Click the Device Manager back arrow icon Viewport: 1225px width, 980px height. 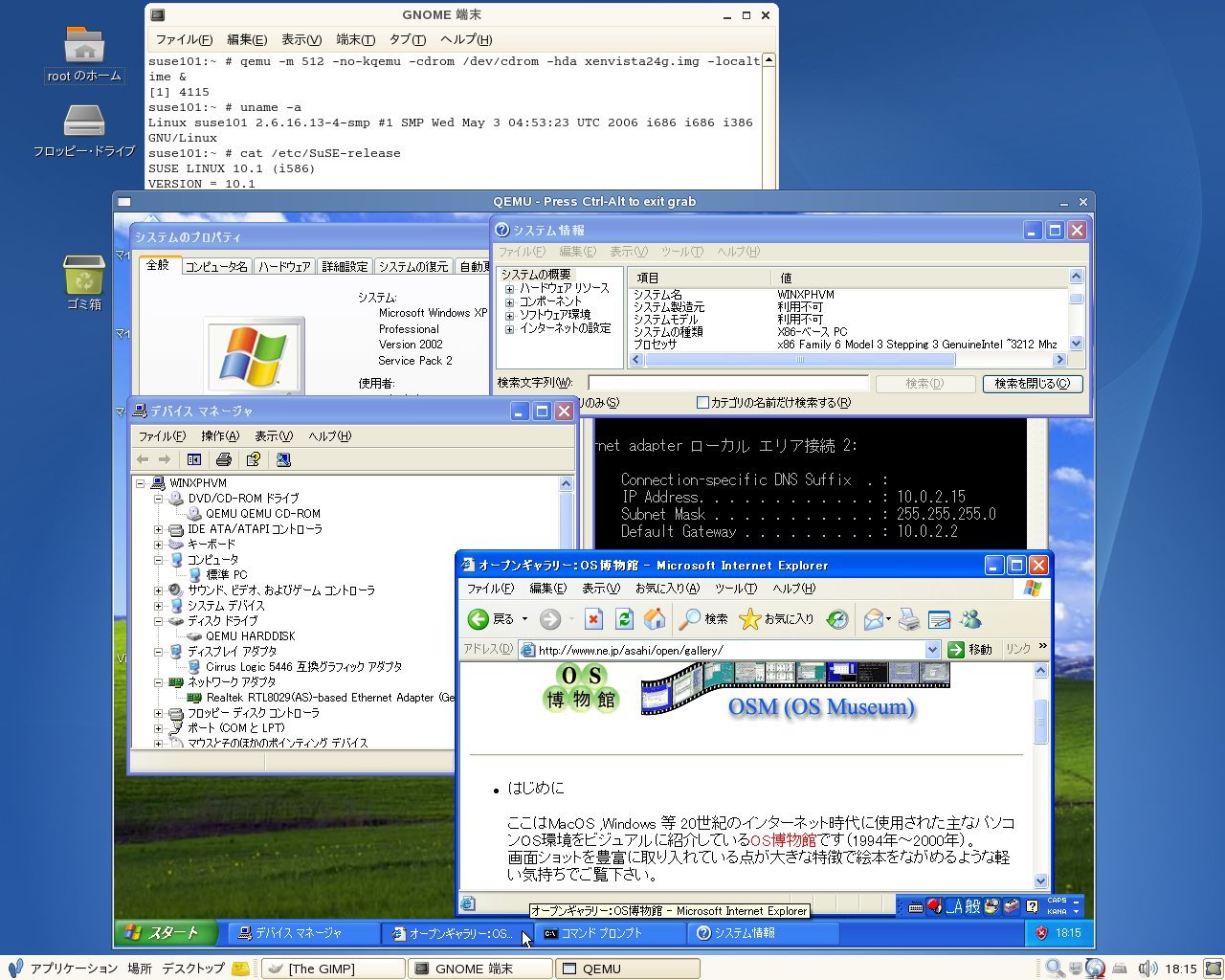point(143,459)
